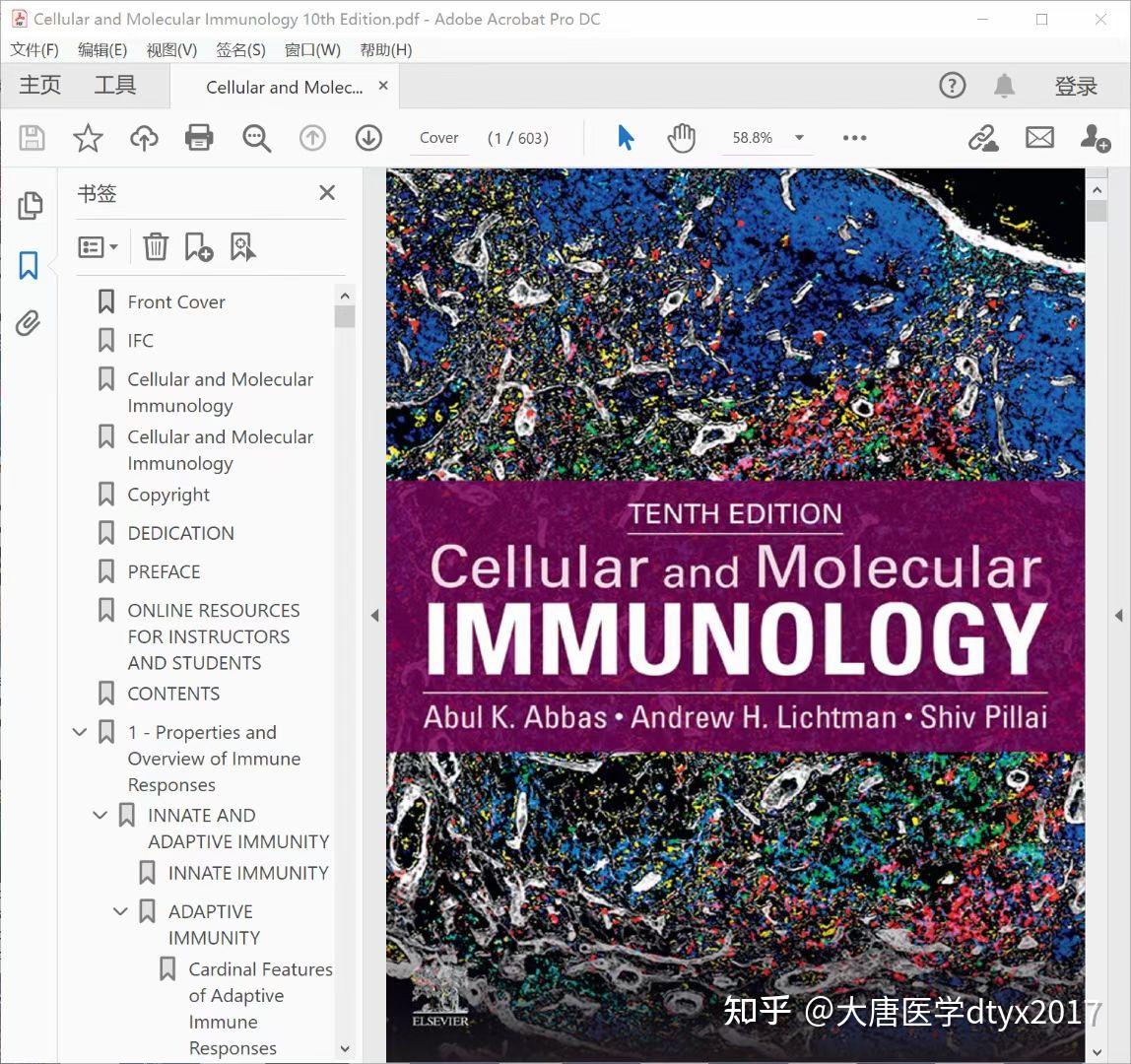This screenshot has width=1131, height=1064.
Task: Open notifications bell
Action: (x=1004, y=86)
